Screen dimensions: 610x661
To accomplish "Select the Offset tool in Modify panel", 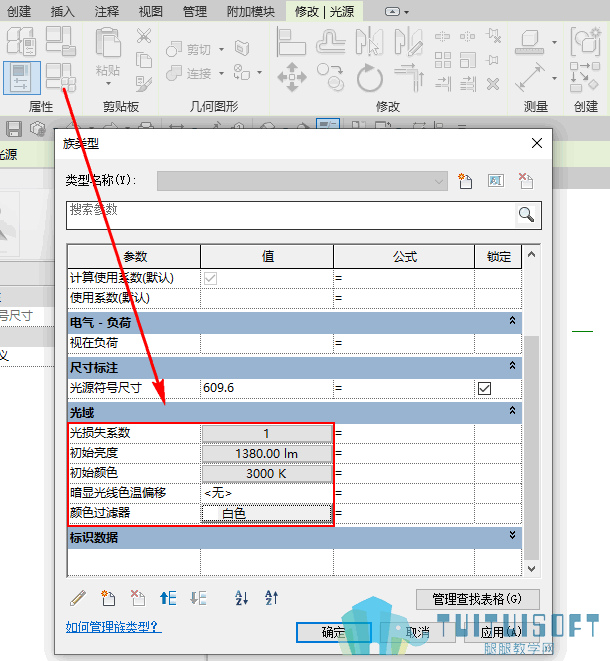I will pos(331,41).
